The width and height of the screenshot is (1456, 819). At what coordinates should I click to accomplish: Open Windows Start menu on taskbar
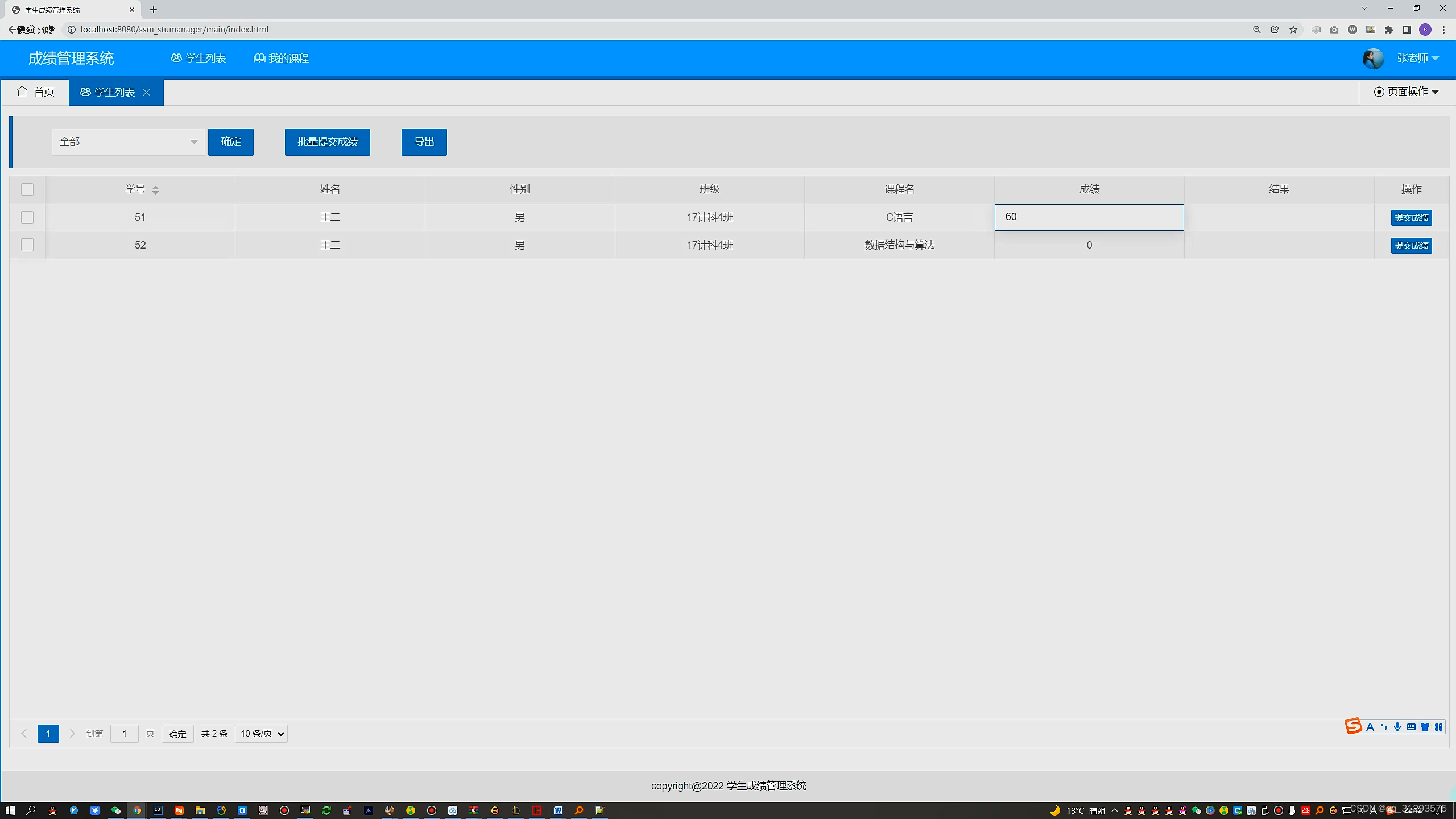pos(10,810)
